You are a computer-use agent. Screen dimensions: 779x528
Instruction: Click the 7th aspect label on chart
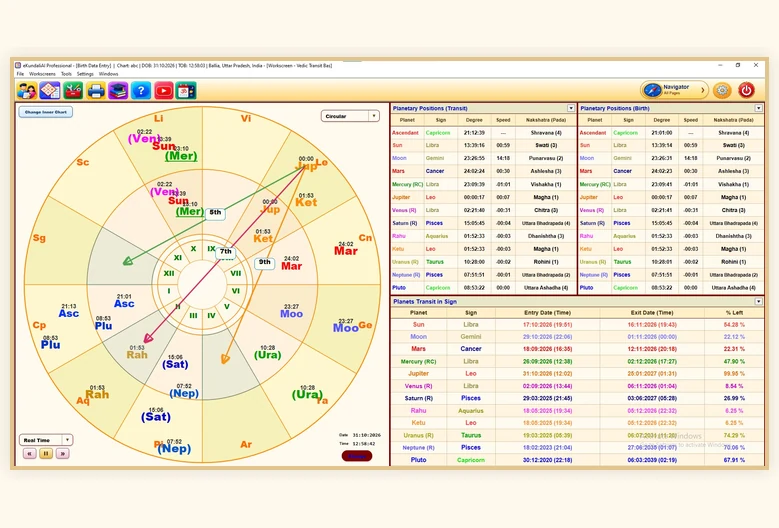pos(226,252)
